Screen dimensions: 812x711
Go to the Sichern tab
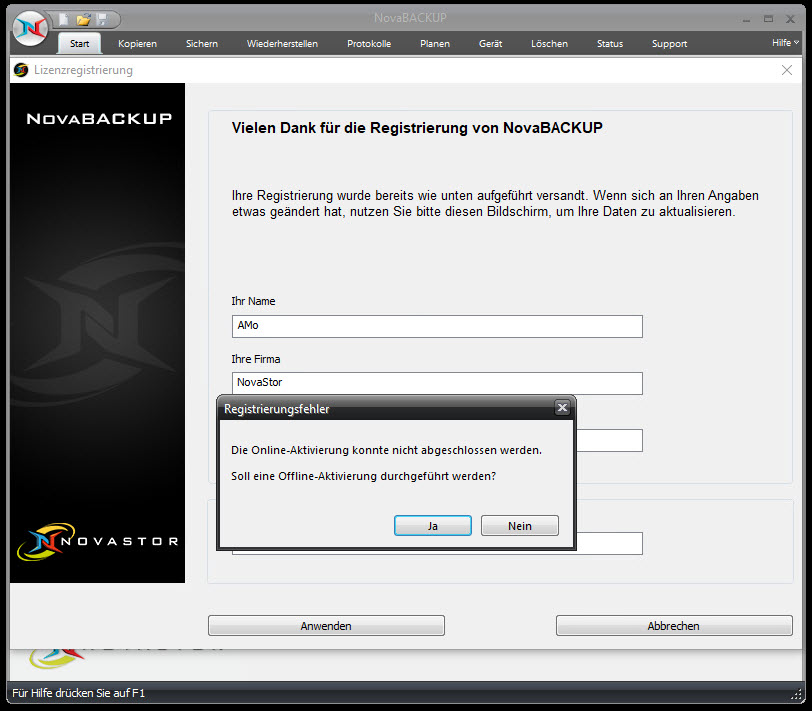(x=202, y=43)
